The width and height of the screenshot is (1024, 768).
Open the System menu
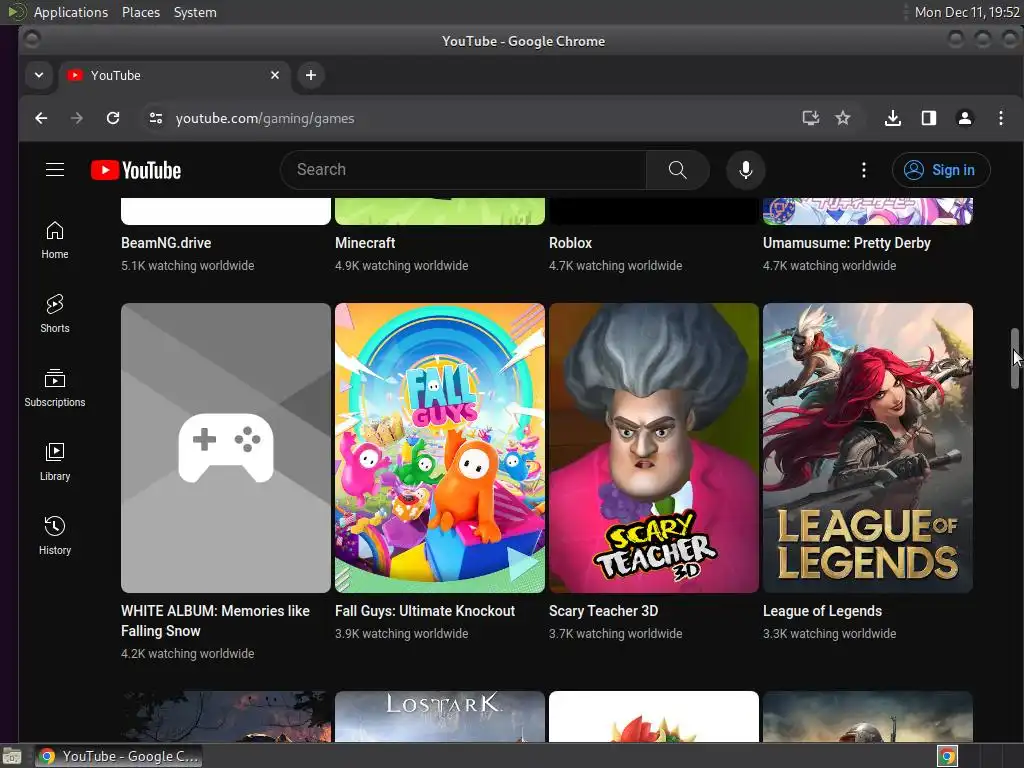point(195,12)
